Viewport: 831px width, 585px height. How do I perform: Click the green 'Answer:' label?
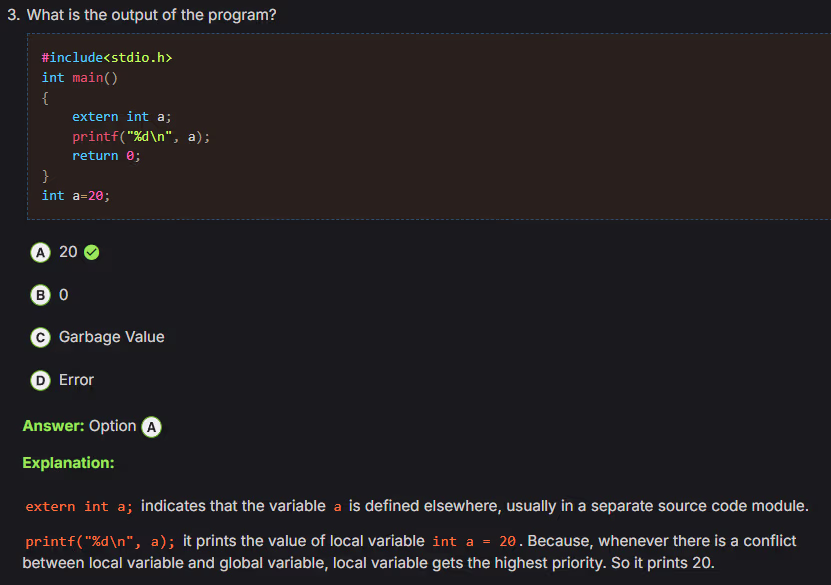click(53, 426)
